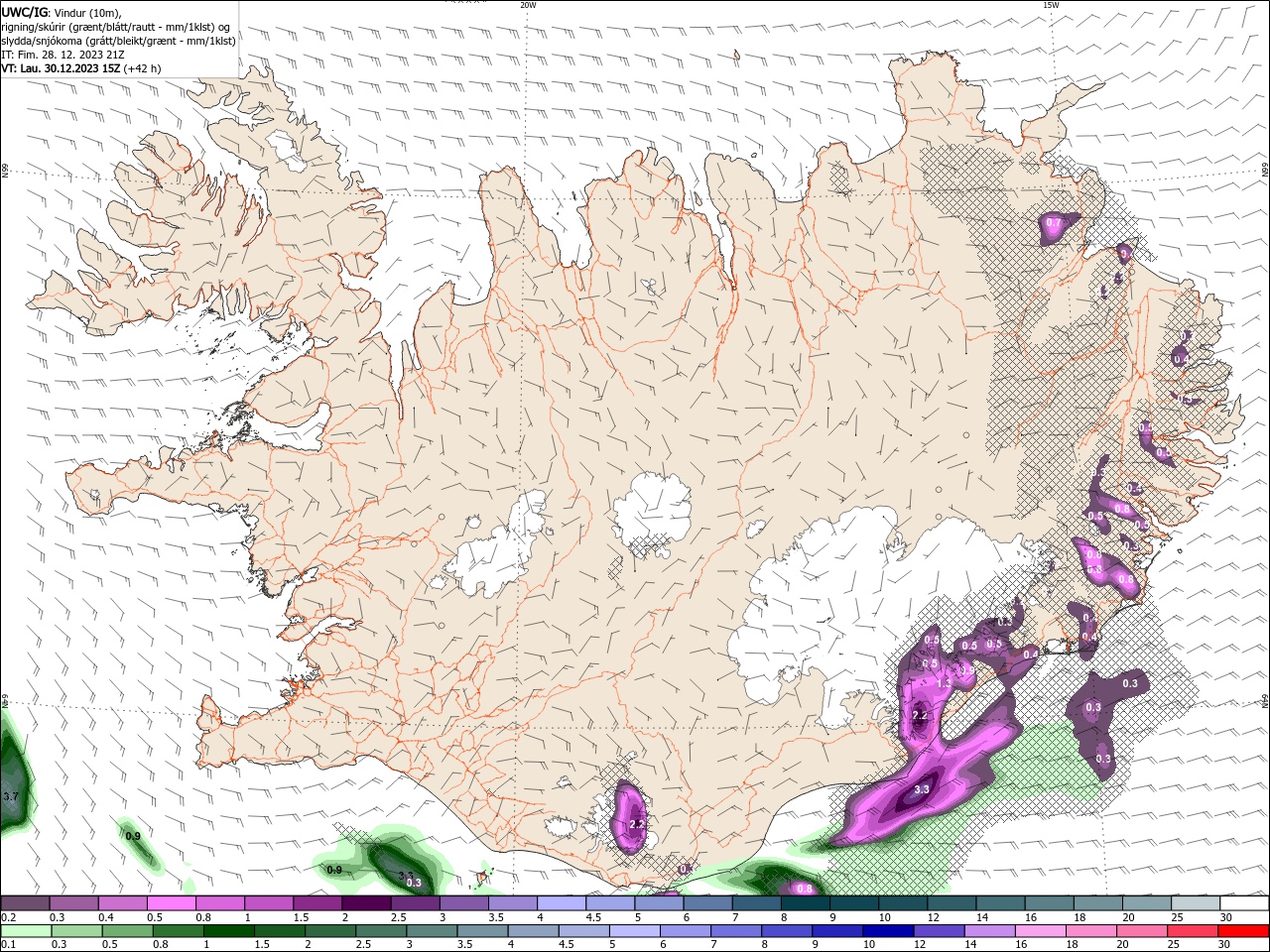Pick the dark purple swatch starting at 2
The image size is (1270, 952).
(x=366, y=903)
